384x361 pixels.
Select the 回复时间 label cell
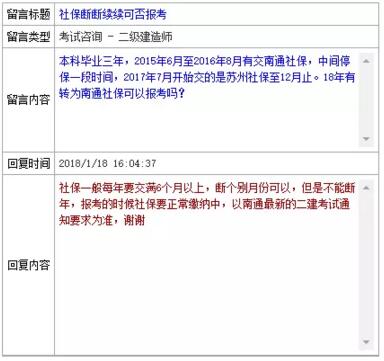pos(29,163)
